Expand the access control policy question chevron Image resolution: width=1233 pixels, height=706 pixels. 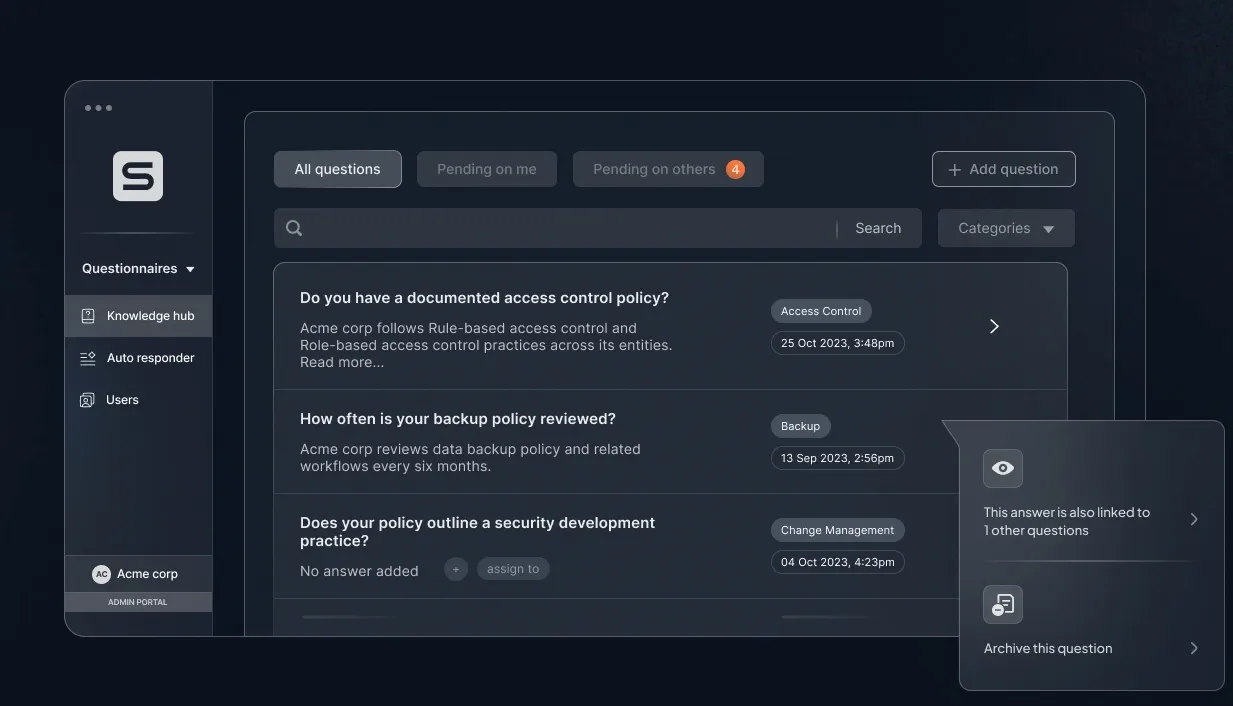994,326
